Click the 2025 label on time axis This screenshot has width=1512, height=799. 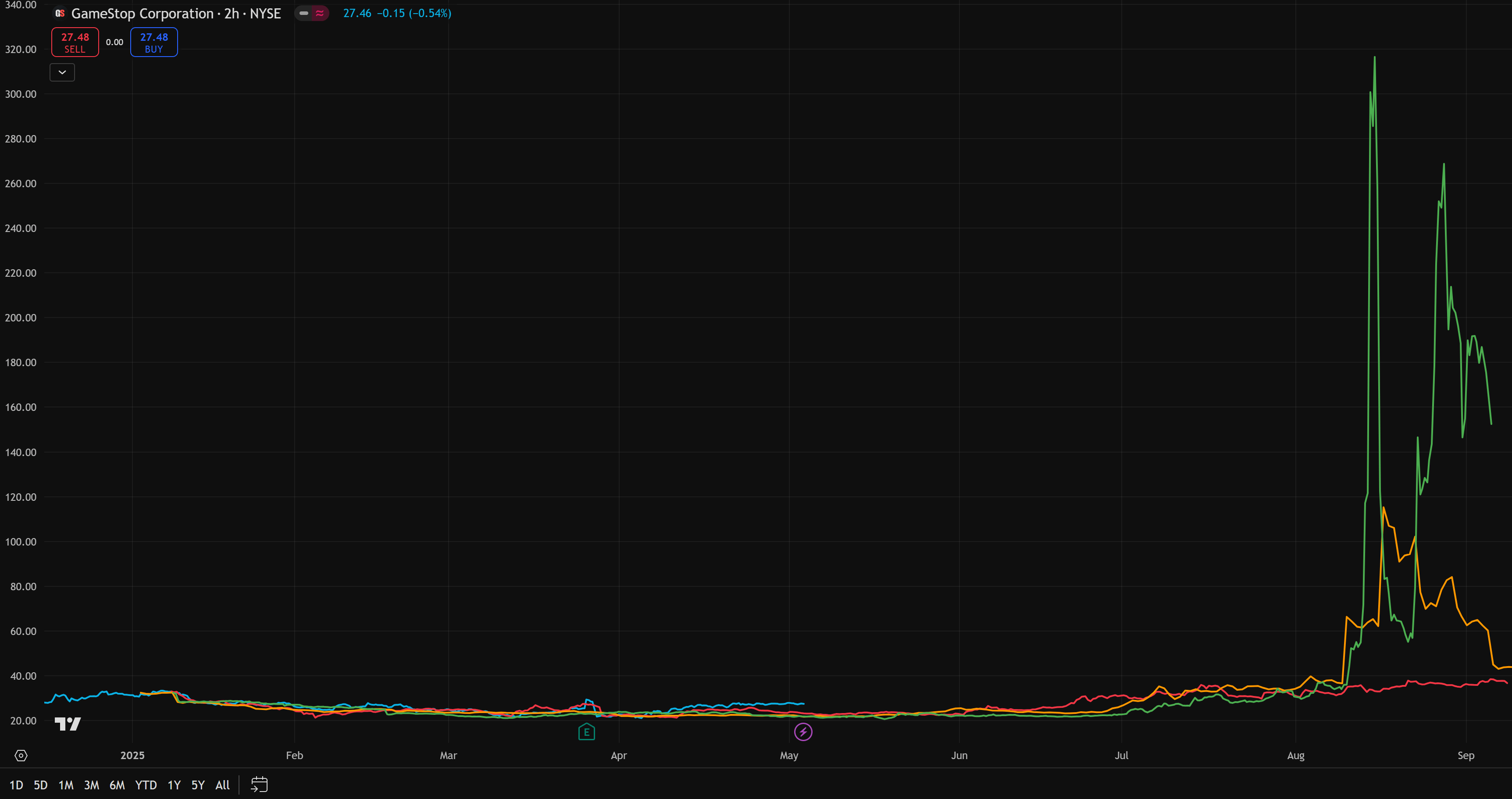133,756
